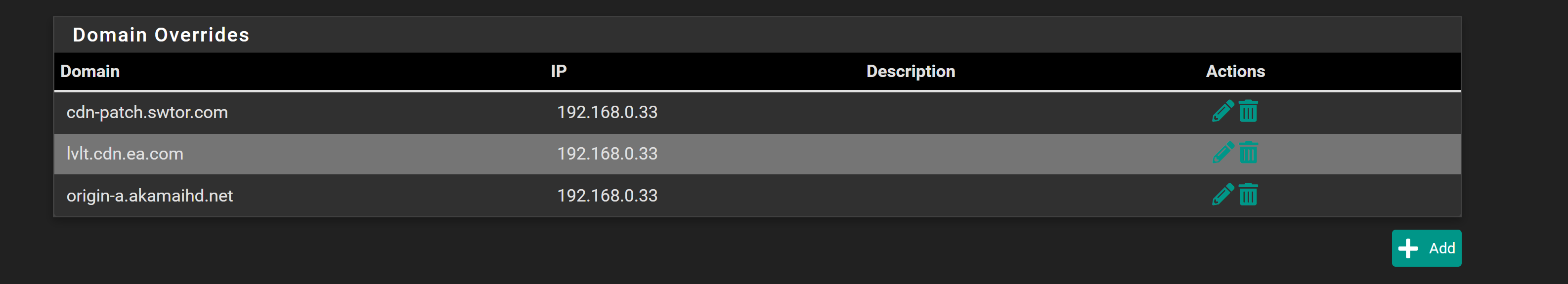The height and width of the screenshot is (284, 1568).
Task: Click the IP address of lvlt.cdn.ea.com
Action: coord(608,153)
